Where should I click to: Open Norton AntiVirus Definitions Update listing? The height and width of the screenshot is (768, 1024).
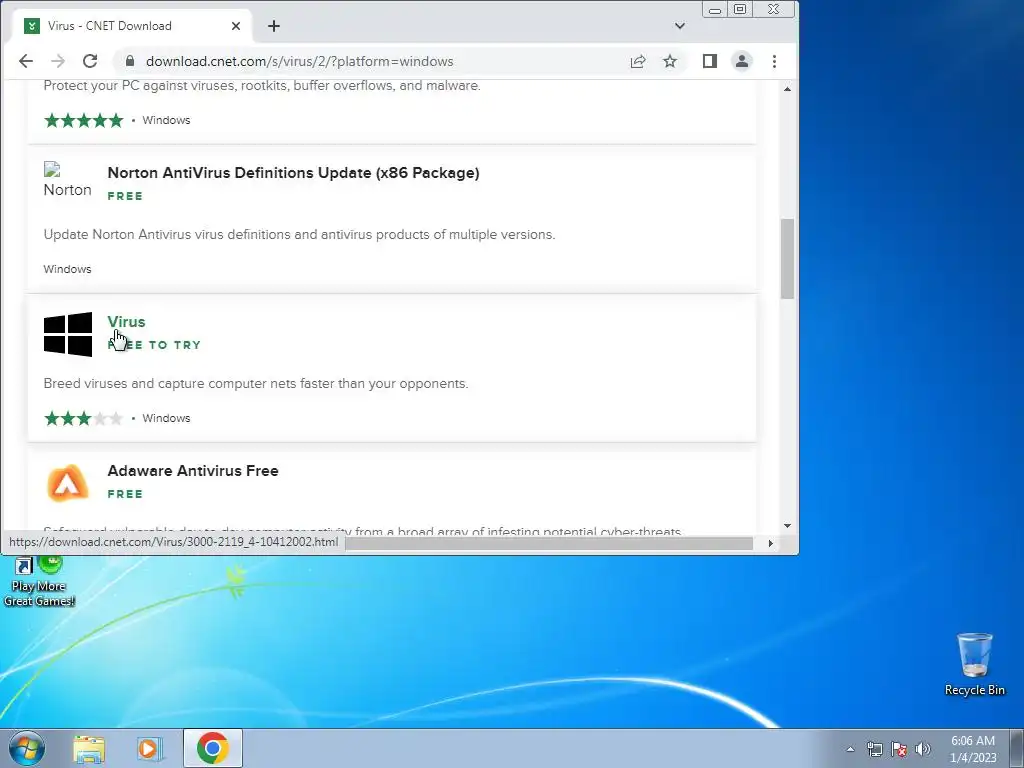point(293,173)
